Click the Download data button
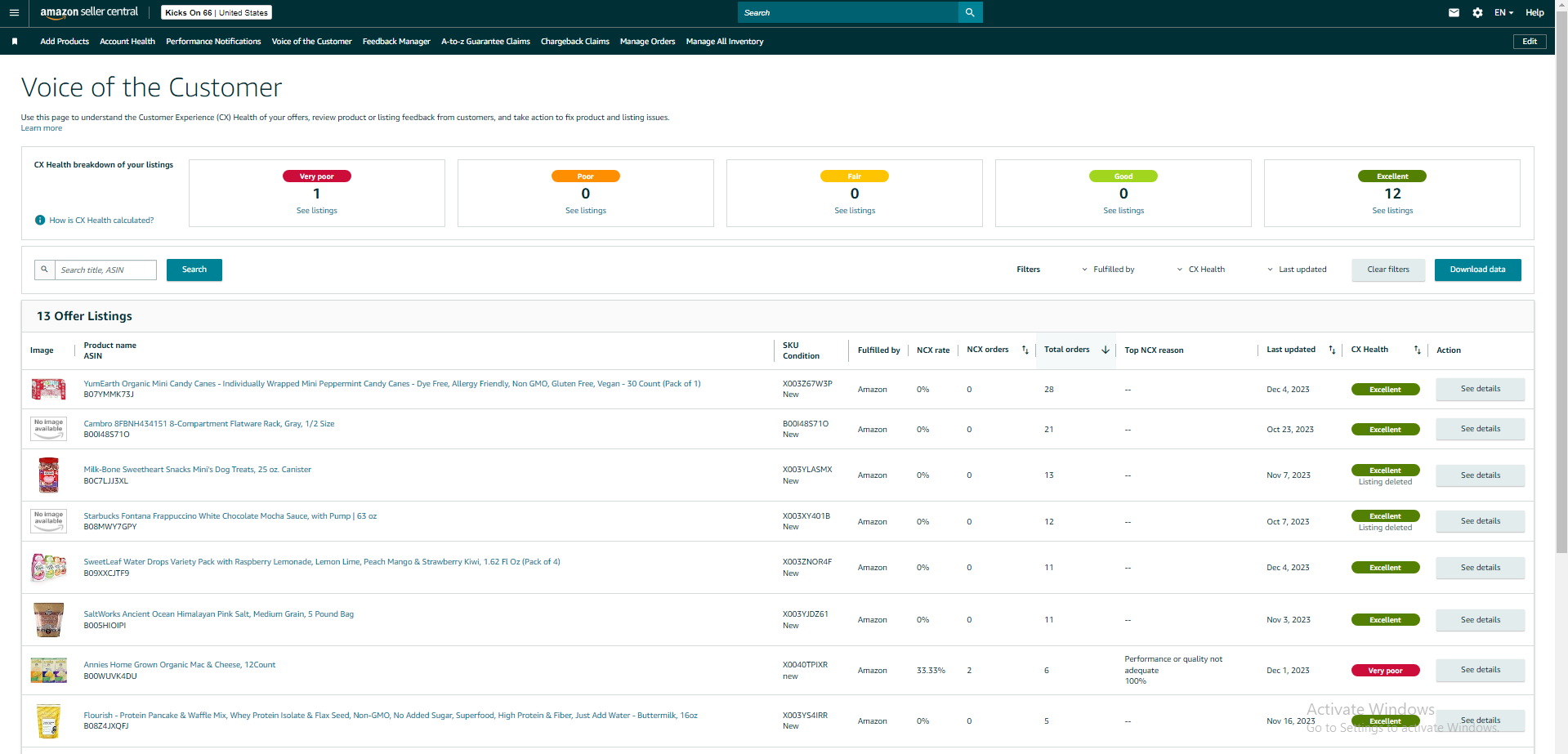This screenshot has height=754, width=1568. (1477, 270)
